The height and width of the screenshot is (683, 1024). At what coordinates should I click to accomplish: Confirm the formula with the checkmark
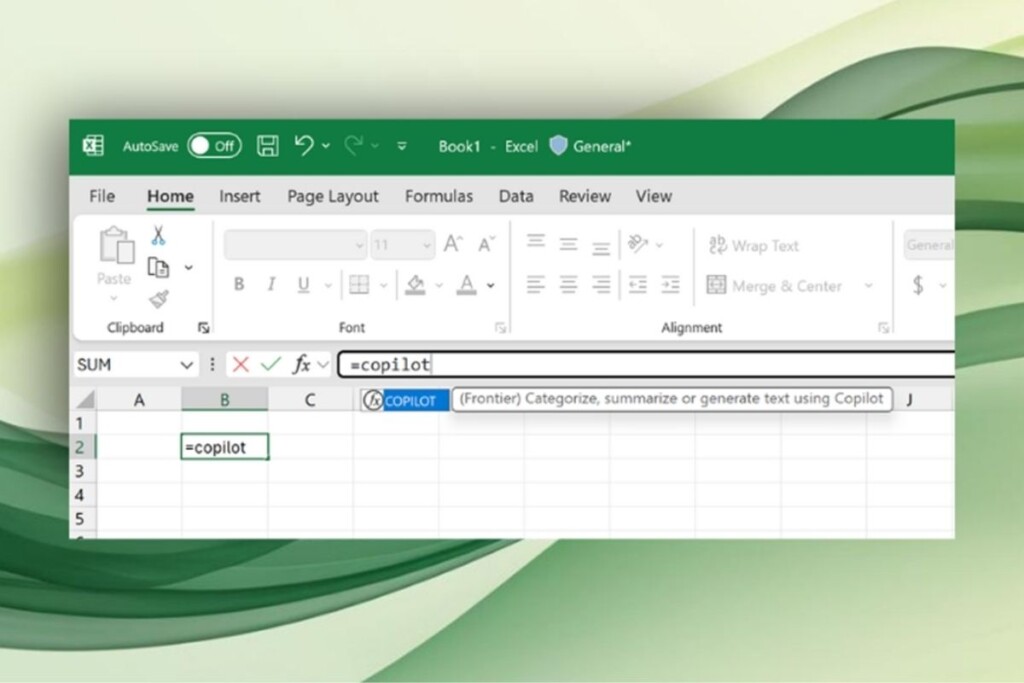pos(270,364)
